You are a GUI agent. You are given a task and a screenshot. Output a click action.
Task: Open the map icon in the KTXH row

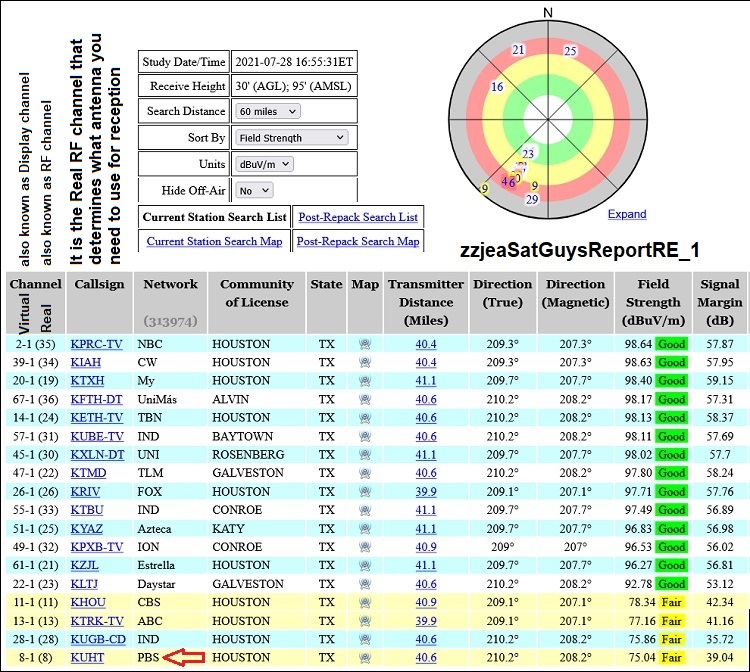pyautogui.click(x=365, y=381)
